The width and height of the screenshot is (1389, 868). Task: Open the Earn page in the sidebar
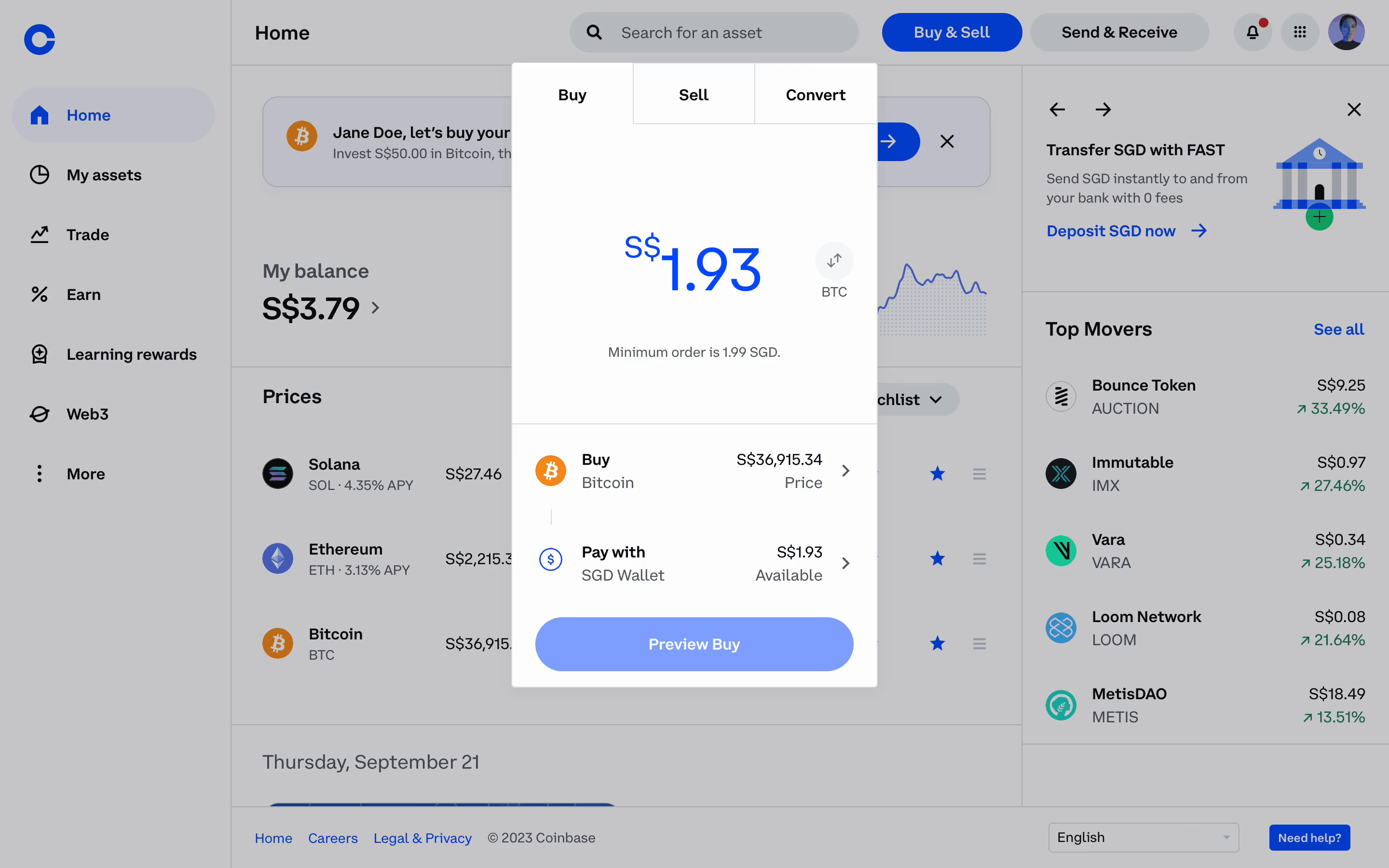[x=84, y=295]
